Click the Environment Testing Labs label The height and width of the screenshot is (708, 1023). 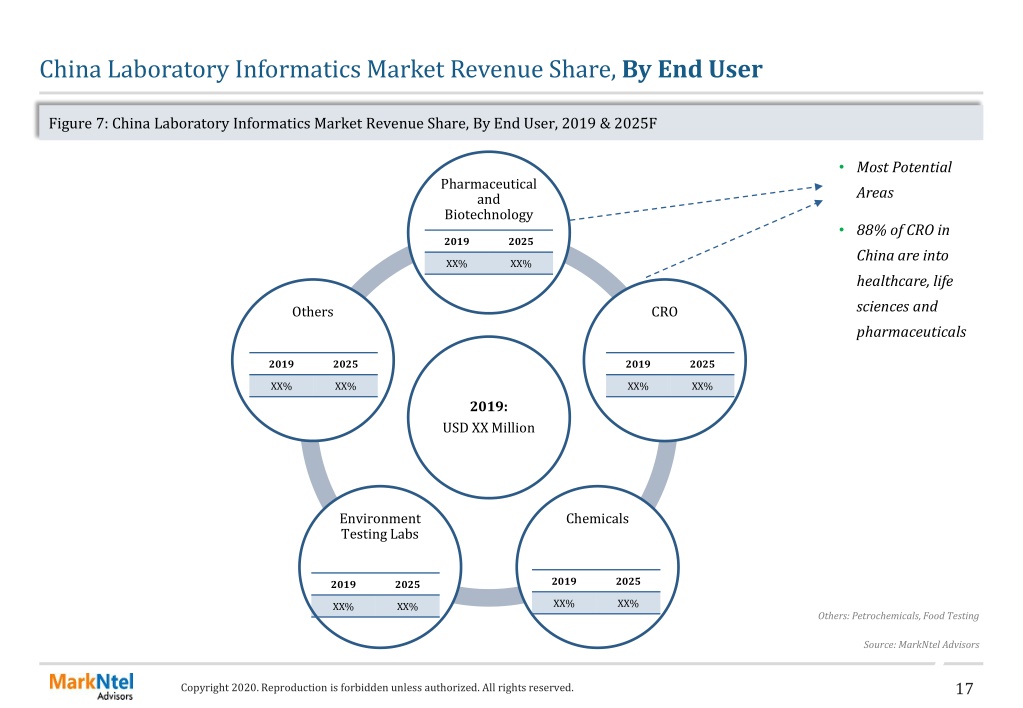380,526
